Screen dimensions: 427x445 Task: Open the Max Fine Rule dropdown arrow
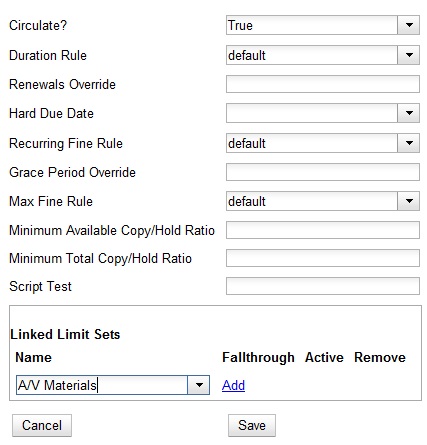click(408, 201)
